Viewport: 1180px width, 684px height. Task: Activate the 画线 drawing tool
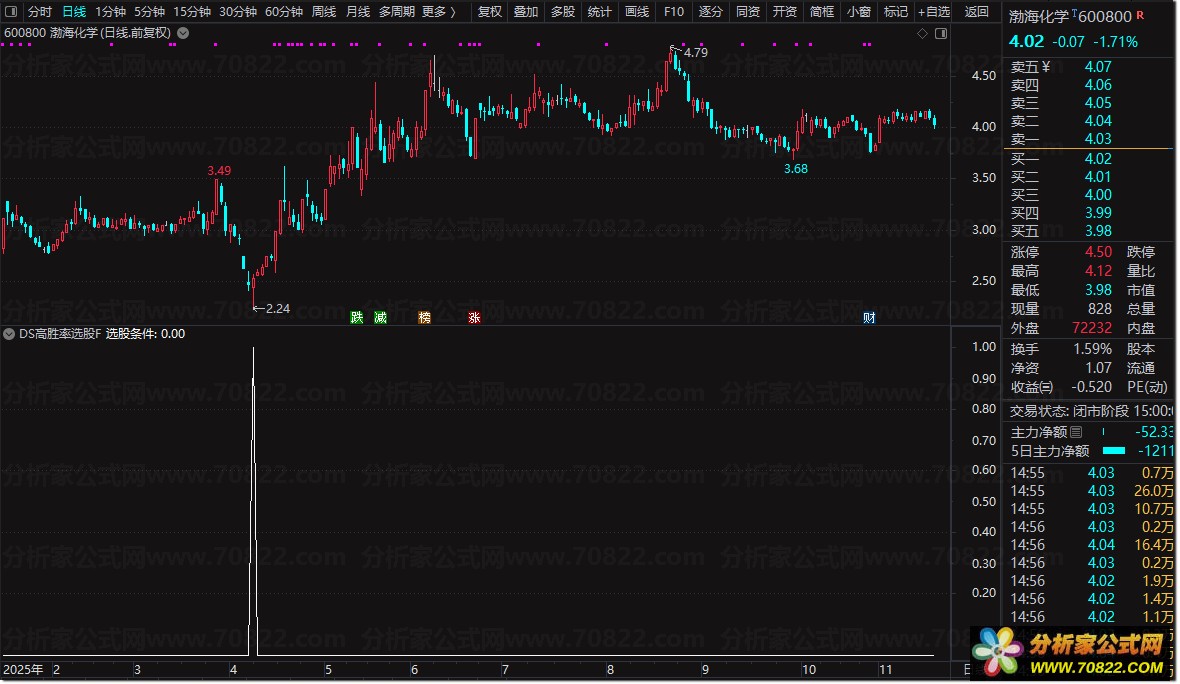tap(637, 11)
